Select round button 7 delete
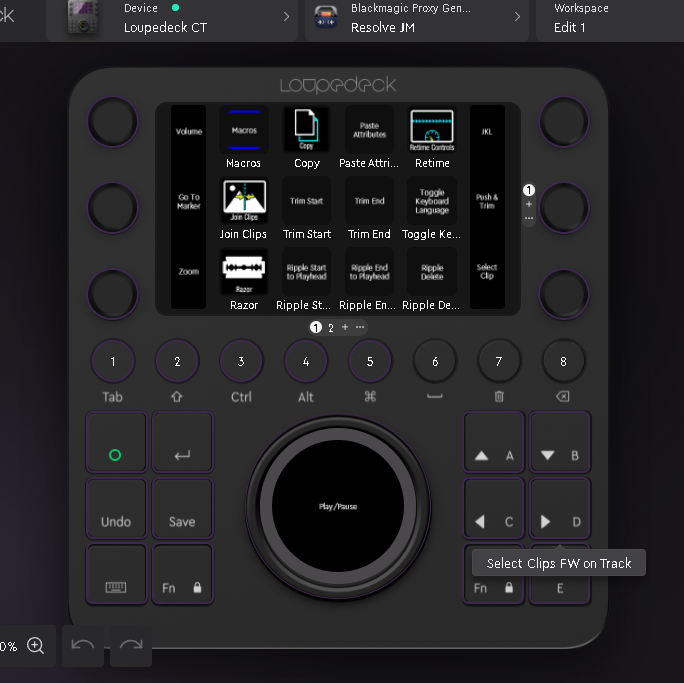Image resolution: width=684 pixels, height=683 pixels. tap(499, 362)
